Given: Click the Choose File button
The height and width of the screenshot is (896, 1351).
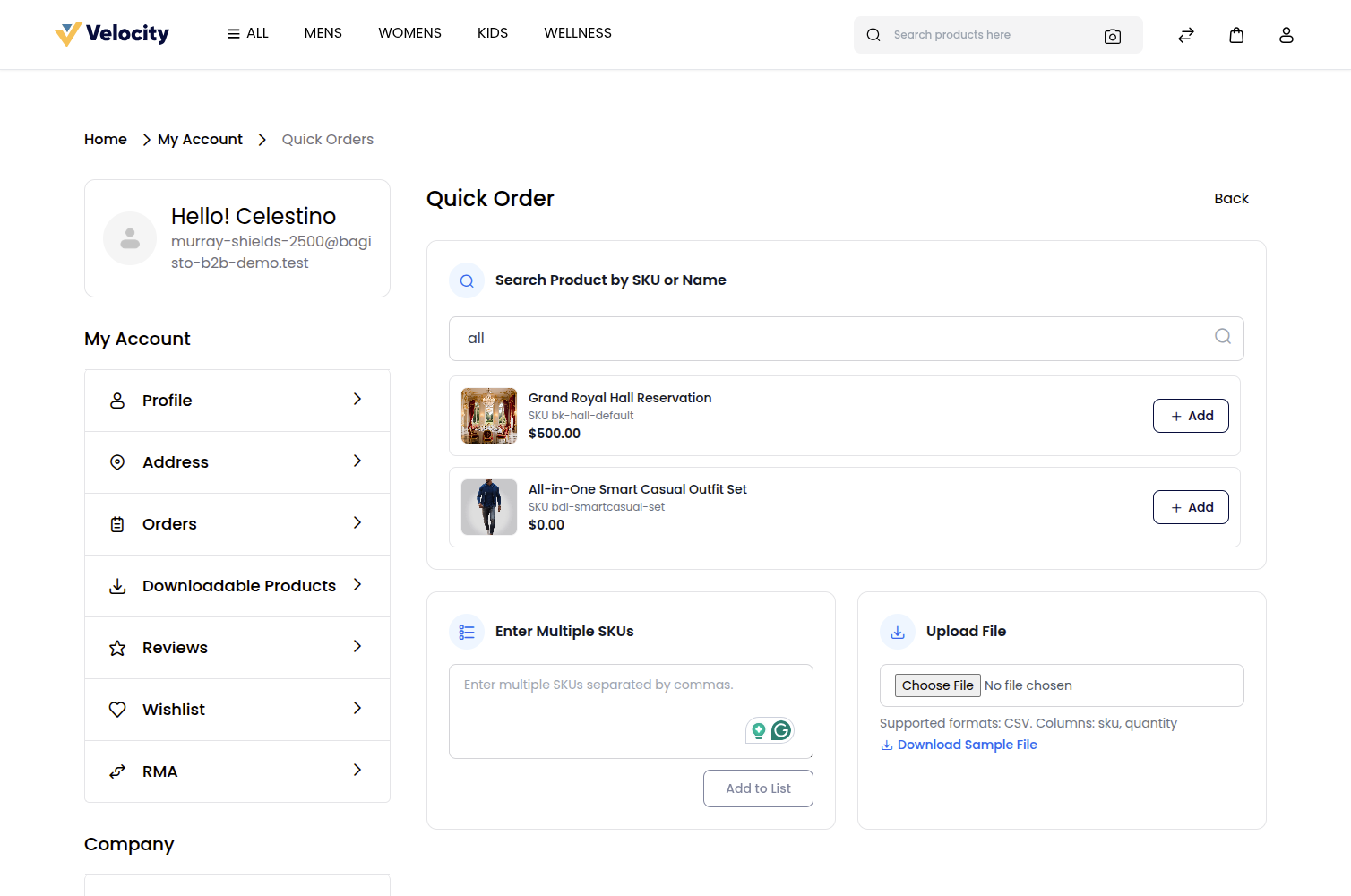Looking at the screenshot, I should click(x=937, y=685).
